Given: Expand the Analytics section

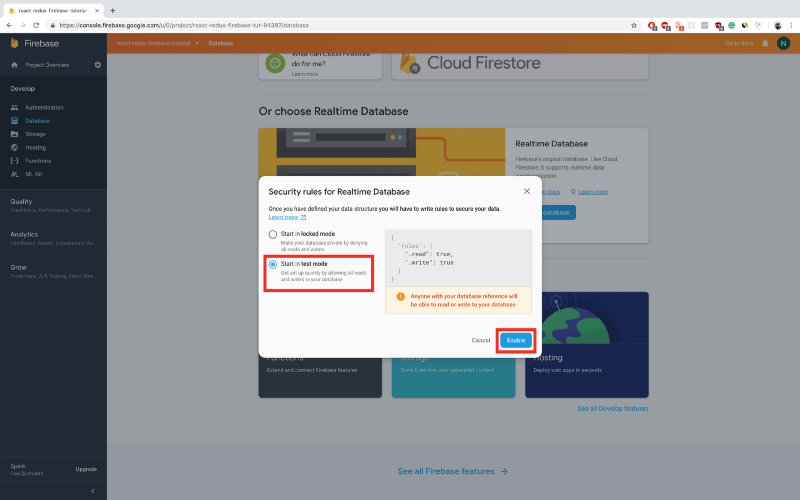Looking at the screenshot, I should click(24, 234).
